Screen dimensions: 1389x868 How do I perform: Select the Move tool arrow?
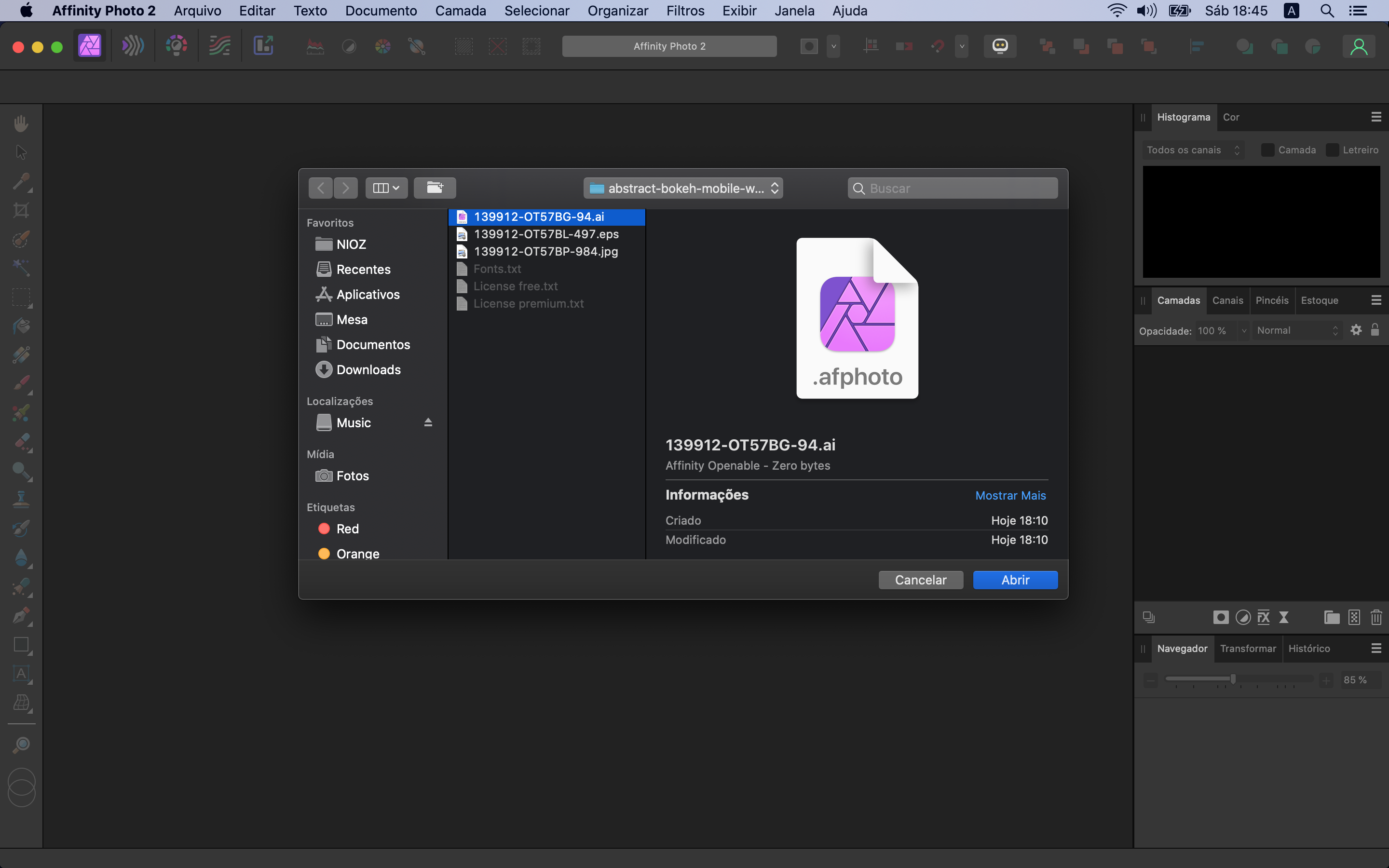pyautogui.click(x=21, y=152)
